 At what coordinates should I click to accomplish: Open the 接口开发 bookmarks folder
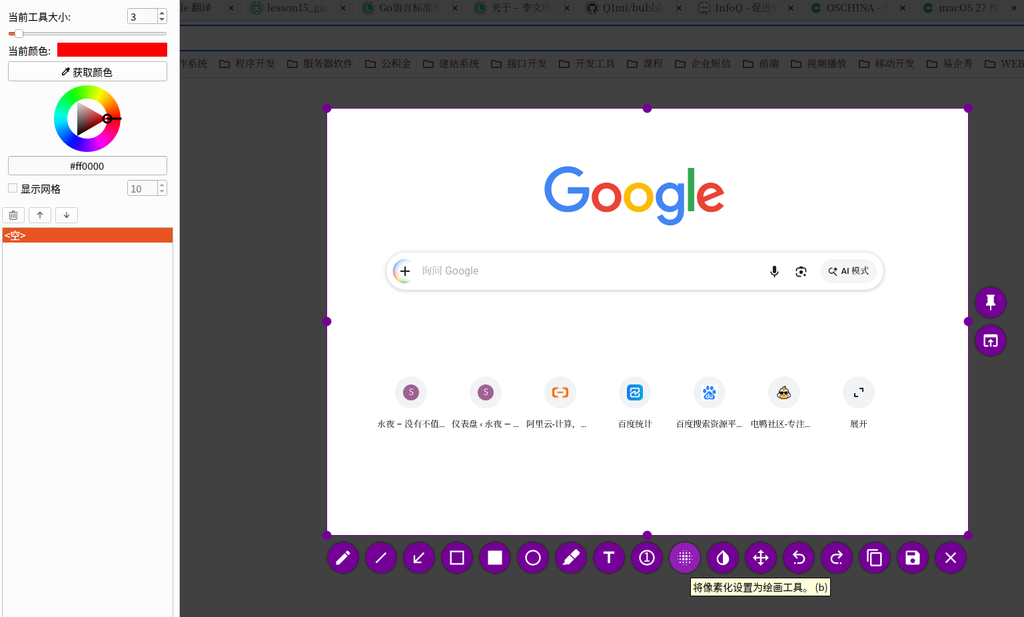click(519, 63)
